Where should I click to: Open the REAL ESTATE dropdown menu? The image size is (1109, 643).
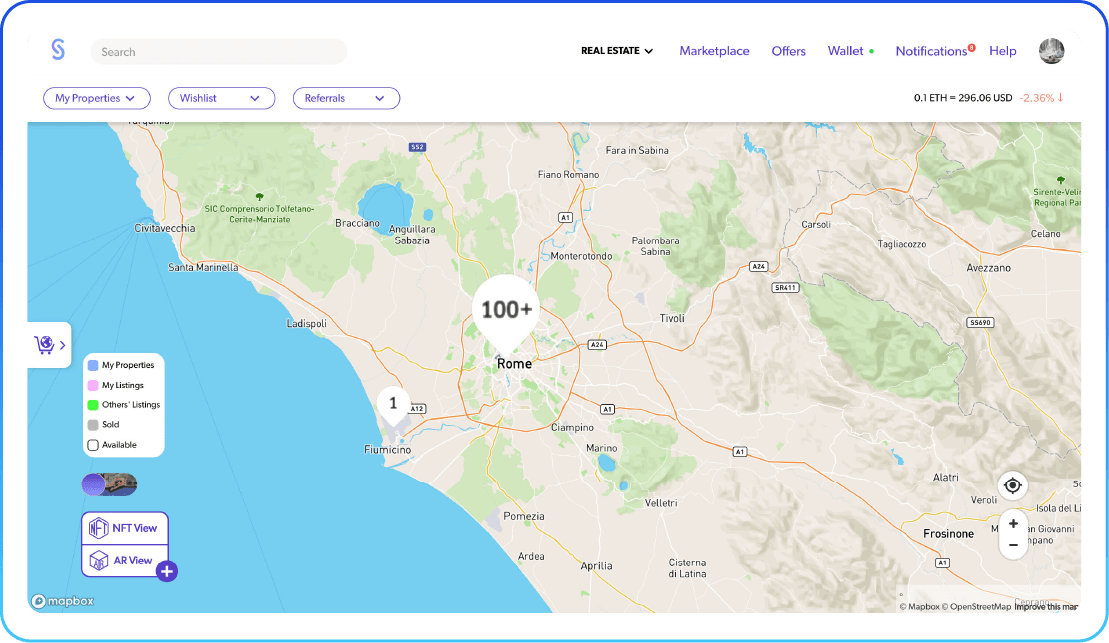point(617,51)
